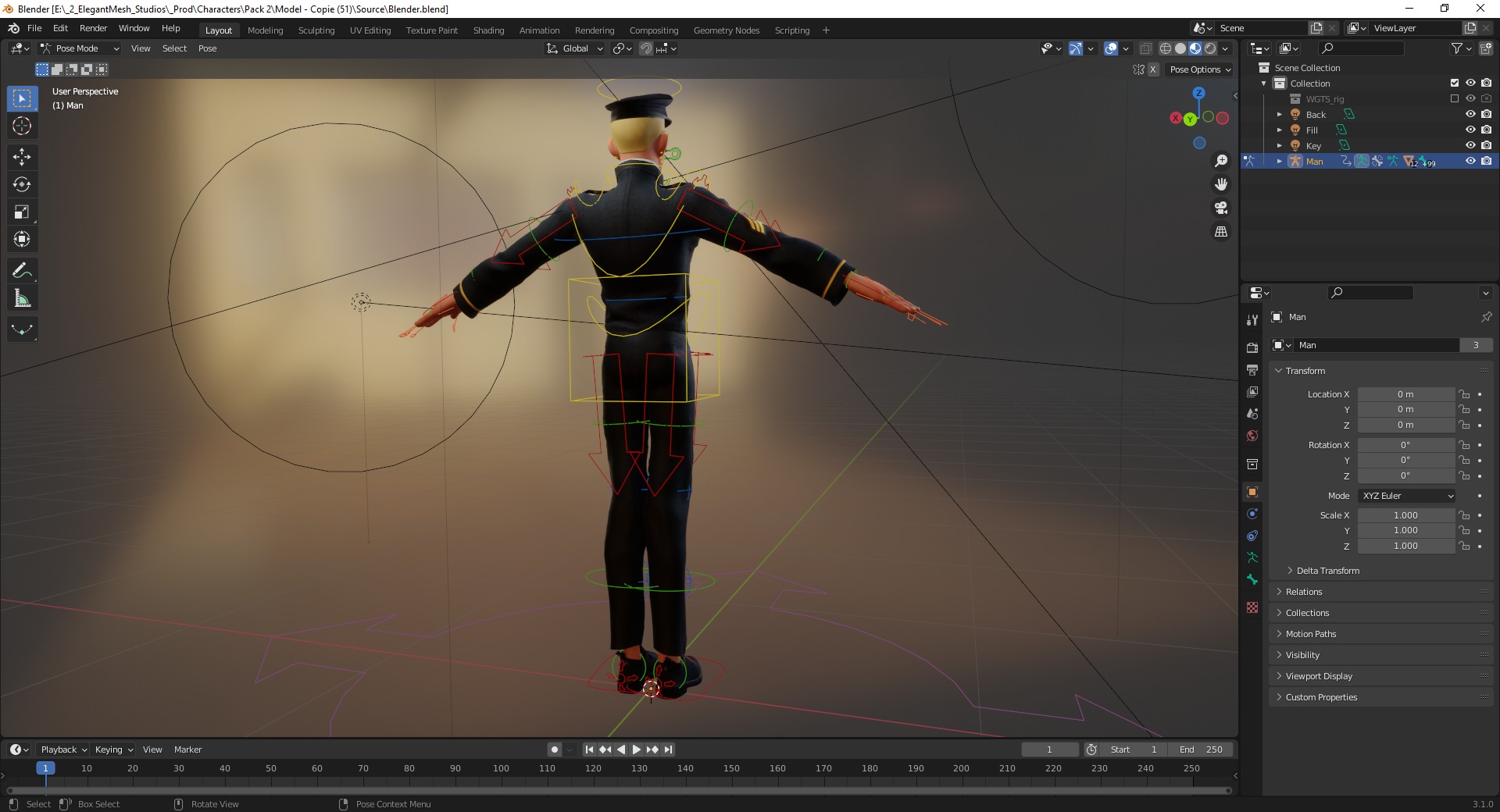Screen dimensions: 1500x812
Task: Switch perspective/orthographic grid icon
Action: (x=1221, y=232)
